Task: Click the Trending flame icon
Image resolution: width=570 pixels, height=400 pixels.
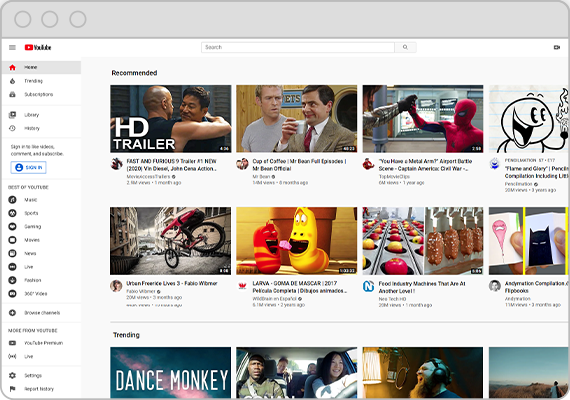Action: [12, 81]
